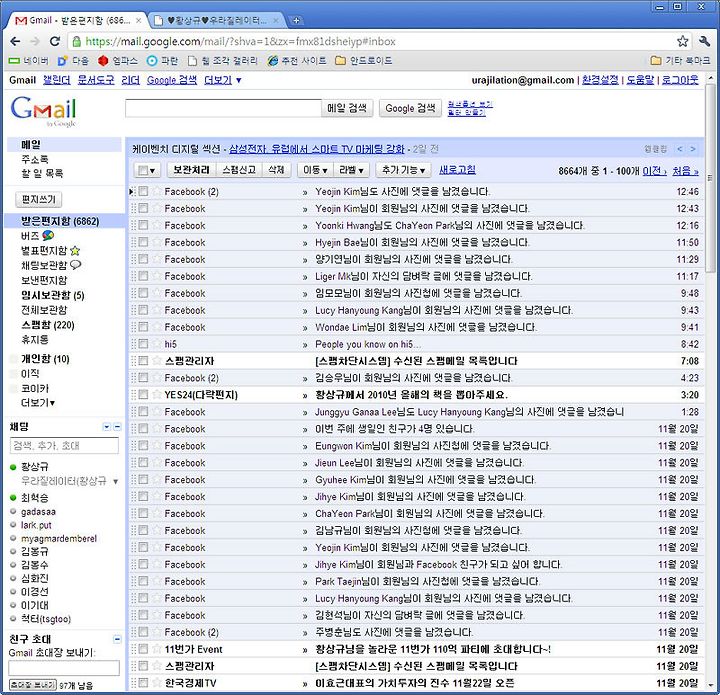Open the 추천 사이트 bookmark
This screenshot has width=720, height=695.
point(297,61)
